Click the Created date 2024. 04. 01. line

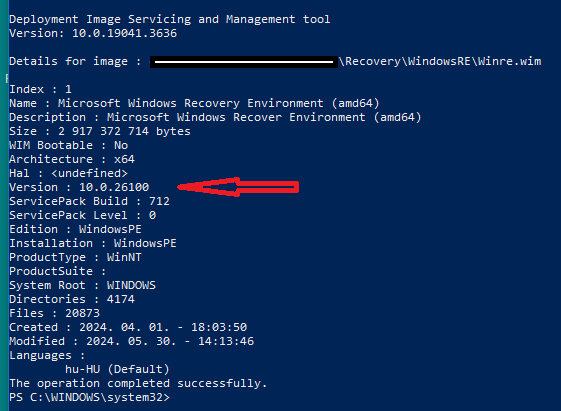[x=128, y=327]
